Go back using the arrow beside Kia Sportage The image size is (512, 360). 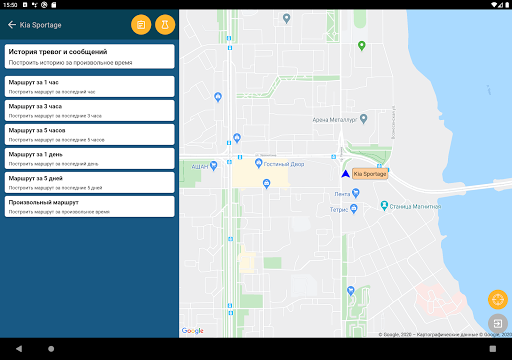coord(12,25)
